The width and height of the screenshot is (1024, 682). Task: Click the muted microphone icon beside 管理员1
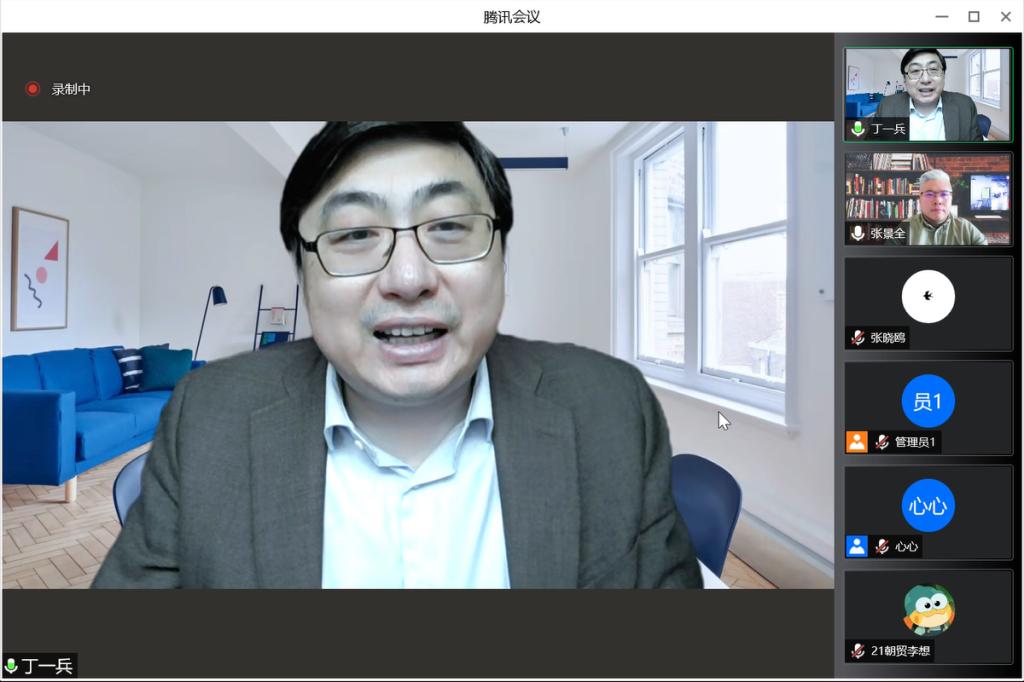point(882,442)
